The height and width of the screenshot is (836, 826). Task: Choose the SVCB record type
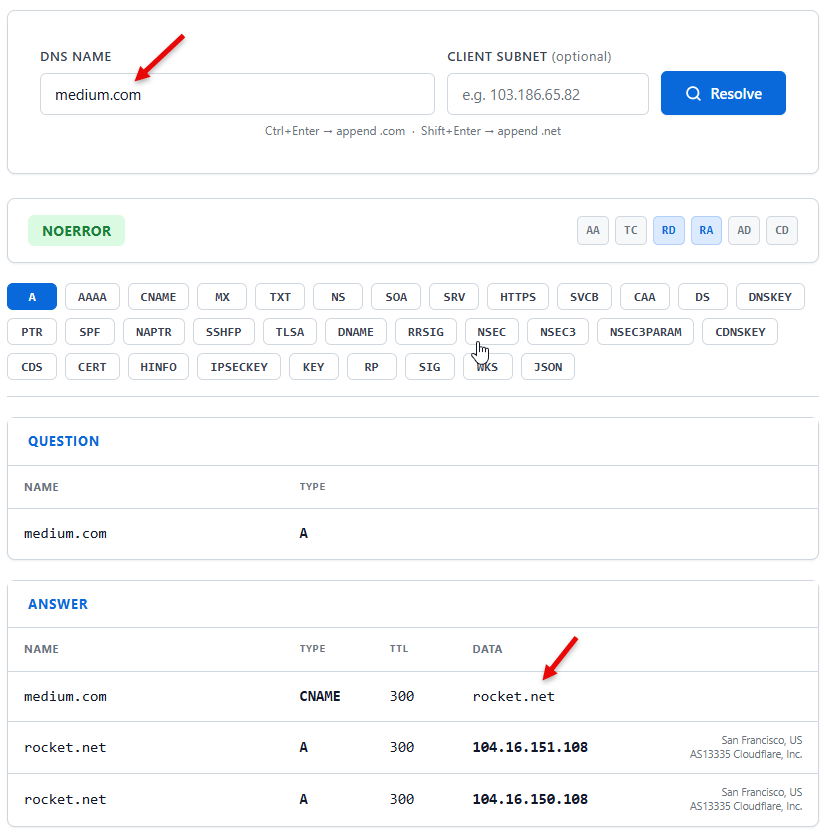pyautogui.click(x=584, y=297)
